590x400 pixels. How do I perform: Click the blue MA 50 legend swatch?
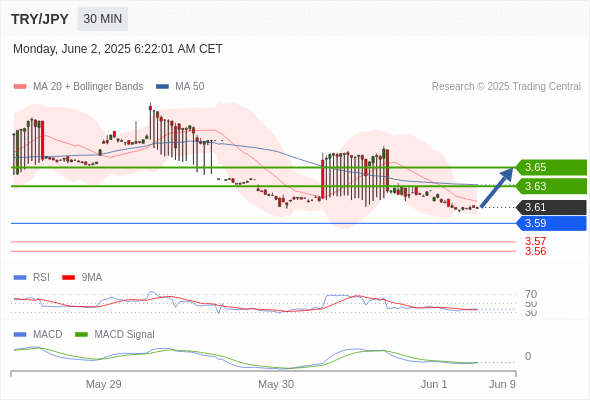pyautogui.click(x=162, y=87)
